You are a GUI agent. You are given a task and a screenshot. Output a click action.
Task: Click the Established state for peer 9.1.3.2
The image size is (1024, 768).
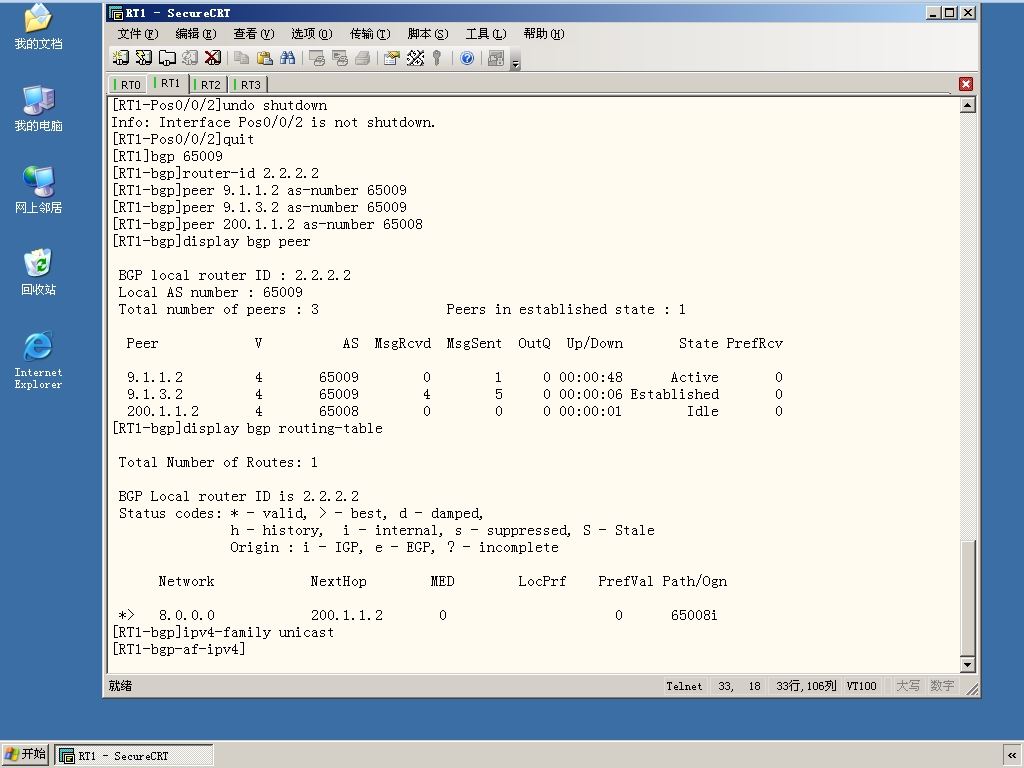click(675, 394)
